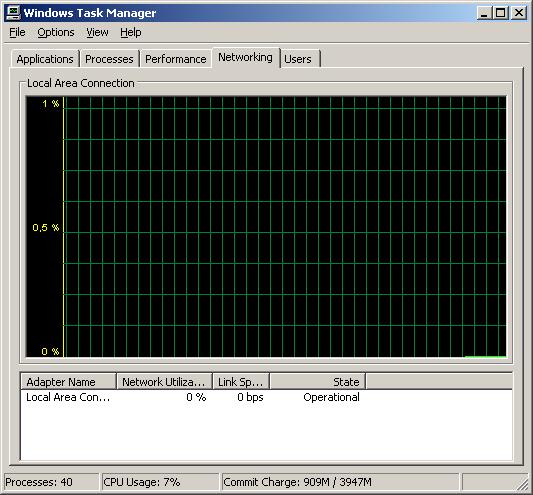533x495 pixels.
Task: Open the View menu
Action: pyautogui.click(x=97, y=32)
